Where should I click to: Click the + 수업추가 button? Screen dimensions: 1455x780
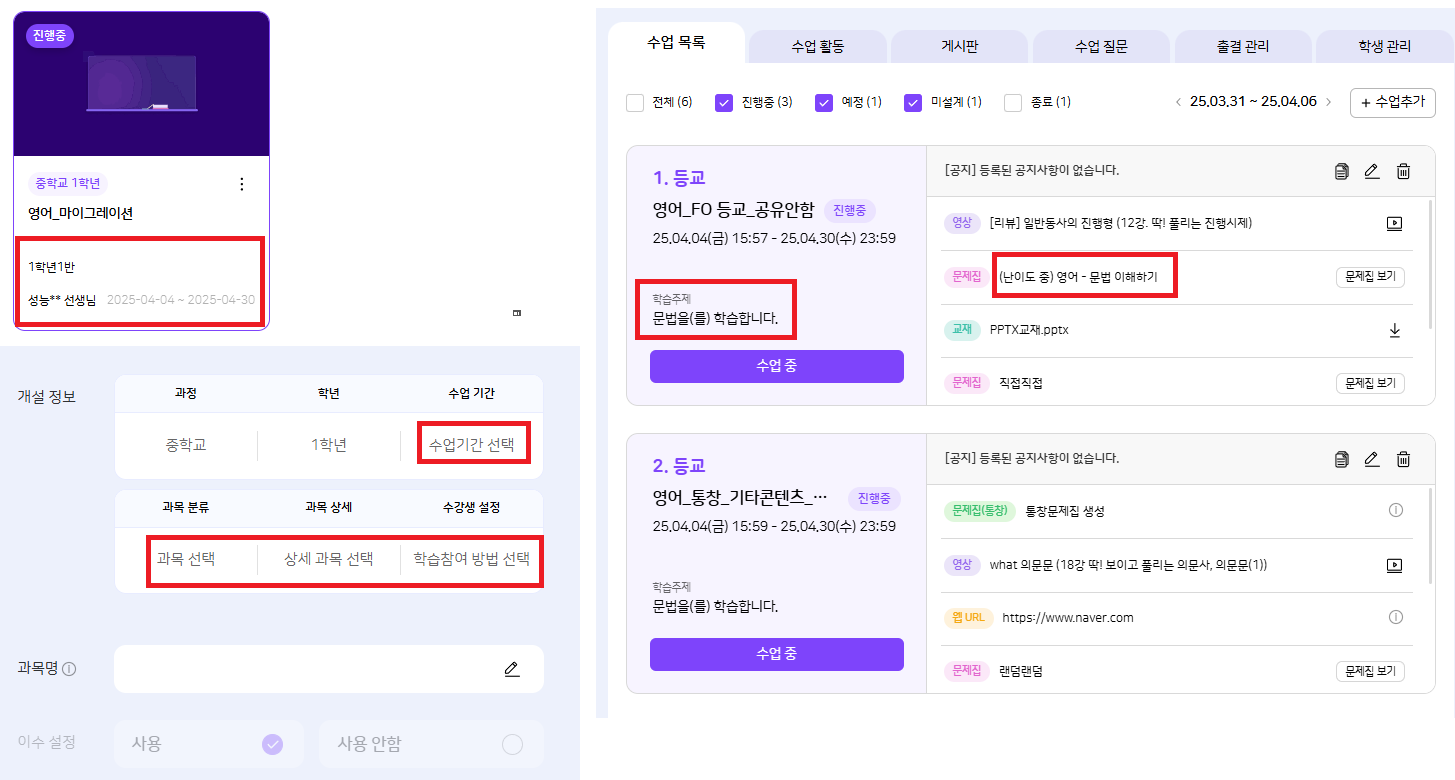point(1392,102)
